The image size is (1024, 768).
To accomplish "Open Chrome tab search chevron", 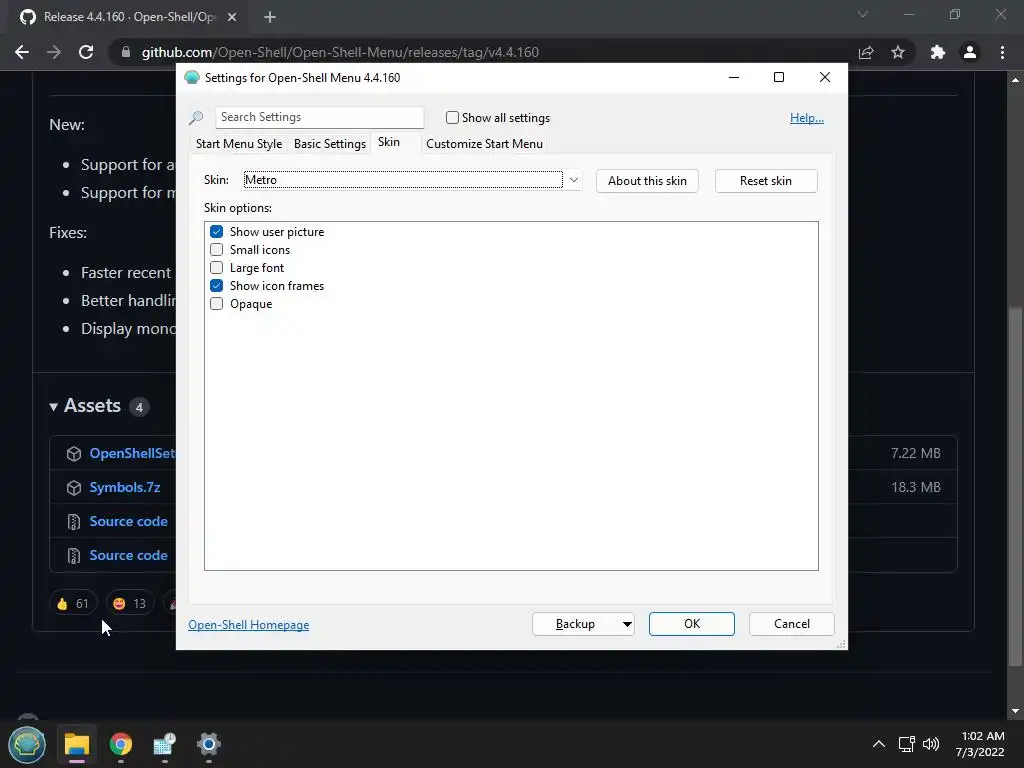I will coord(863,14).
